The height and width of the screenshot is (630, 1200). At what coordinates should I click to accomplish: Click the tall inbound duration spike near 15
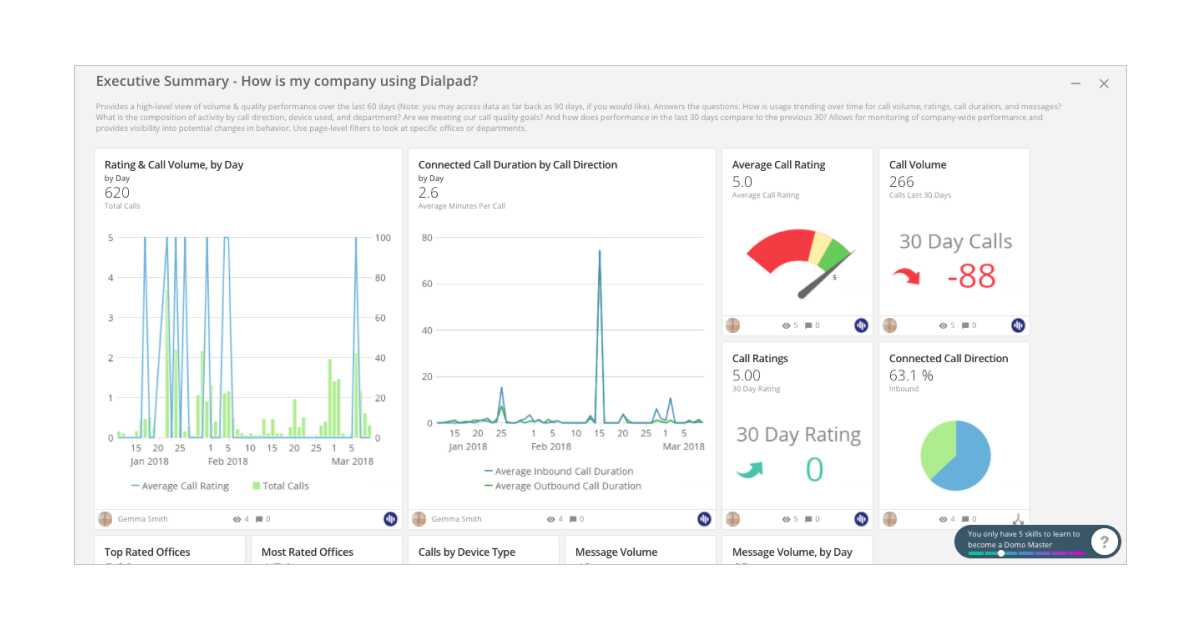(599, 335)
